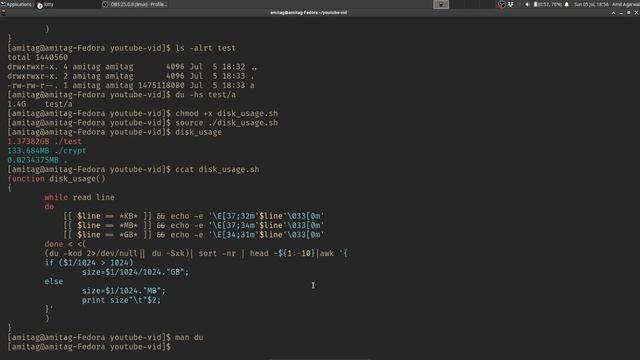Screen dimensions: 640x360
Task: Minimize the terminal window
Action: pos(621,13)
